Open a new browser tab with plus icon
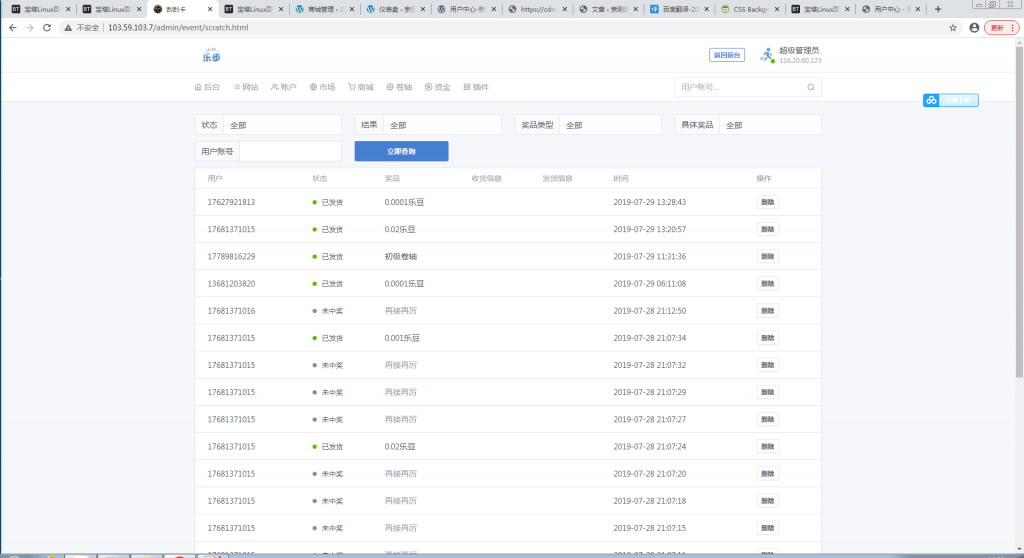The height and width of the screenshot is (558, 1024). [x=937, y=9]
